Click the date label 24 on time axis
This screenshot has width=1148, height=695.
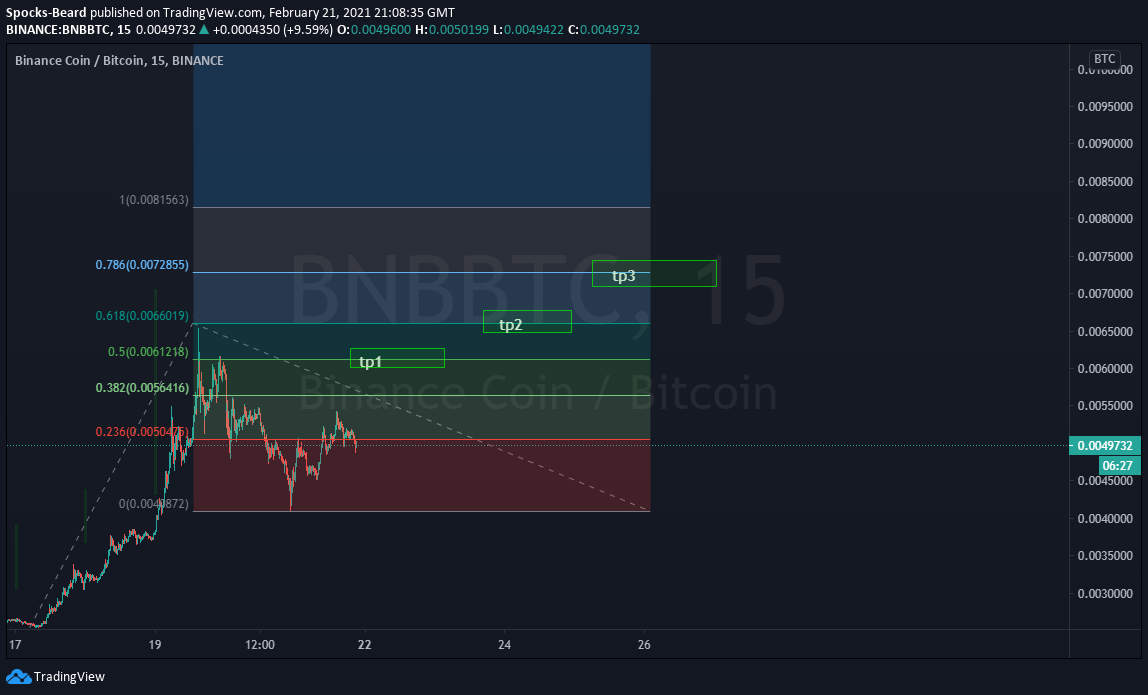pyautogui.click(x=504, y=644)
